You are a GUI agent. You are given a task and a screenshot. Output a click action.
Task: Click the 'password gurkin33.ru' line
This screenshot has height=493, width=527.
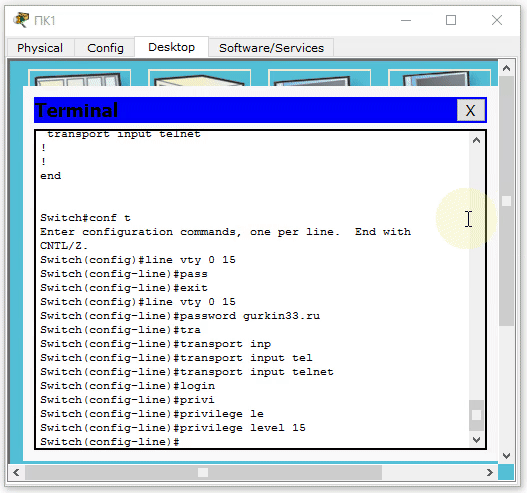point(180,316)
